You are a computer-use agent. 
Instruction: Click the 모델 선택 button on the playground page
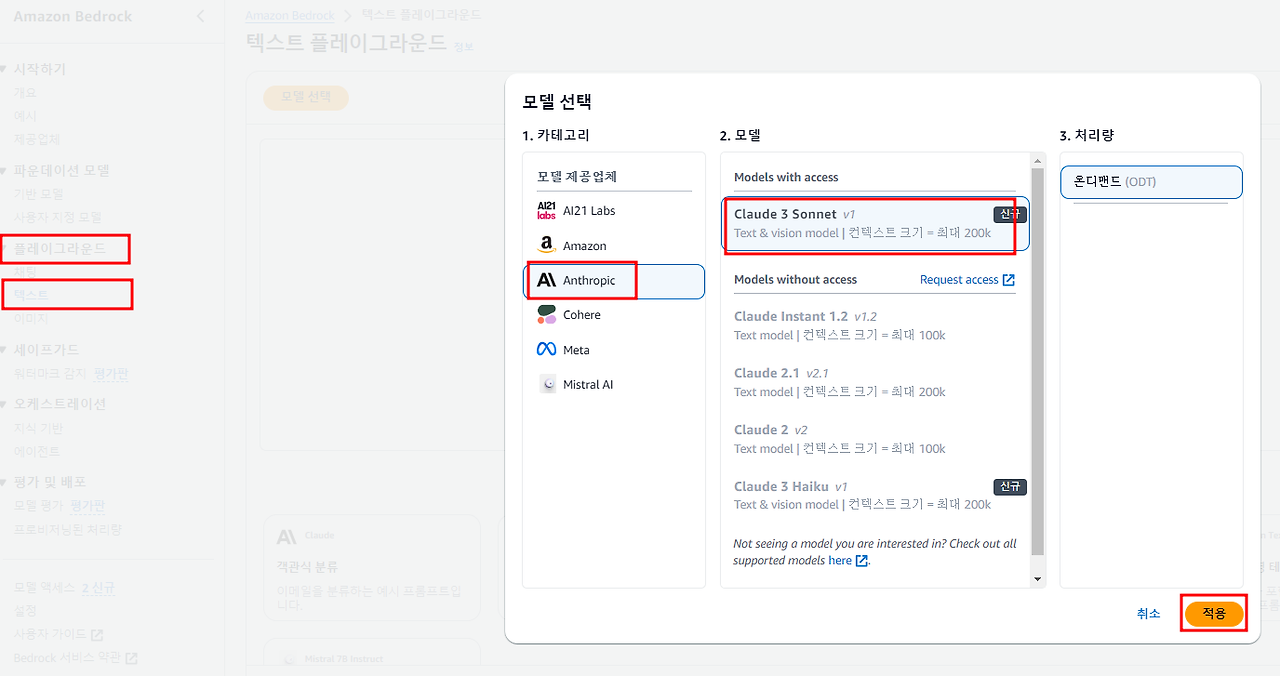point(306,97)
